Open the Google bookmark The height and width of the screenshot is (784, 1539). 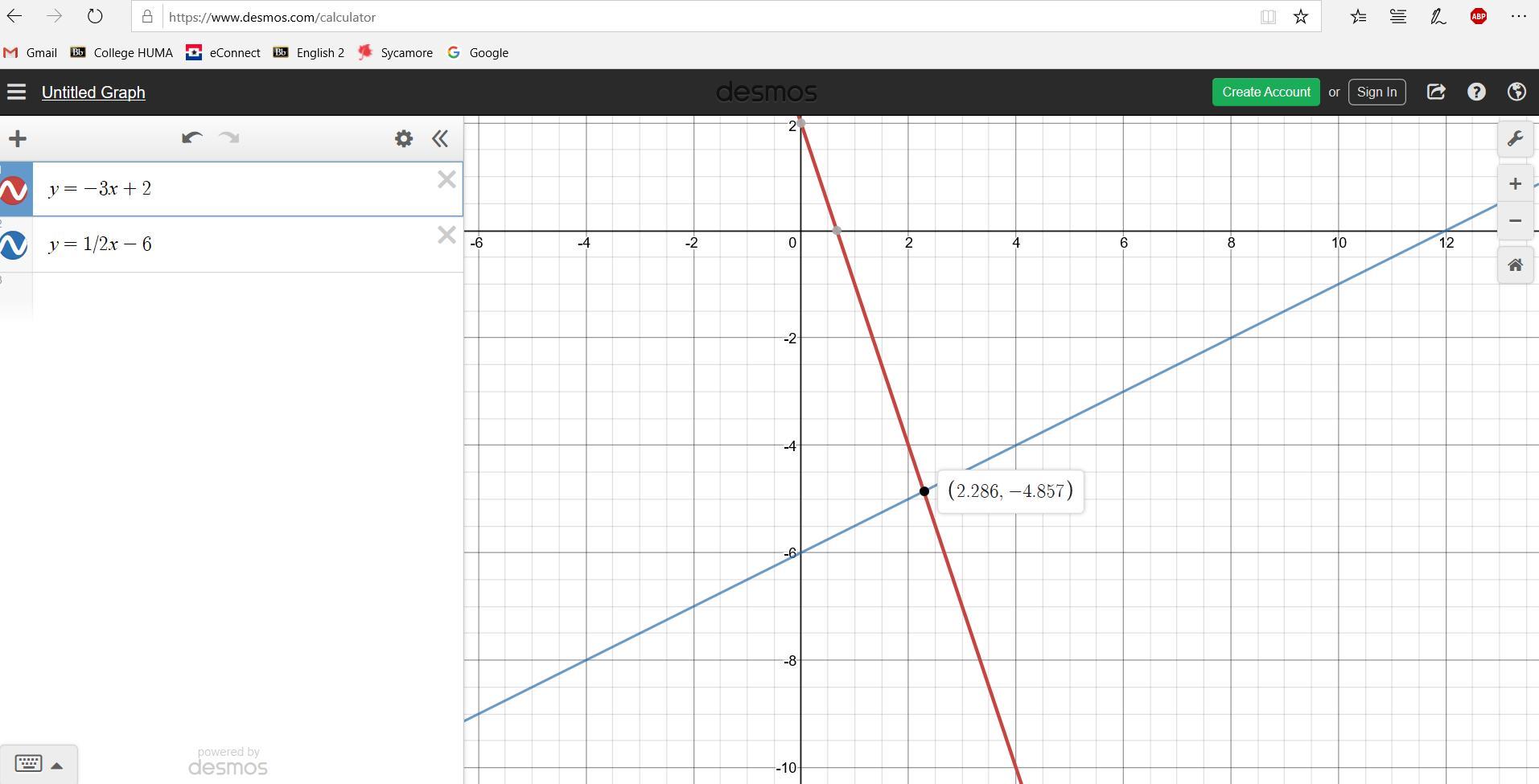478,53
